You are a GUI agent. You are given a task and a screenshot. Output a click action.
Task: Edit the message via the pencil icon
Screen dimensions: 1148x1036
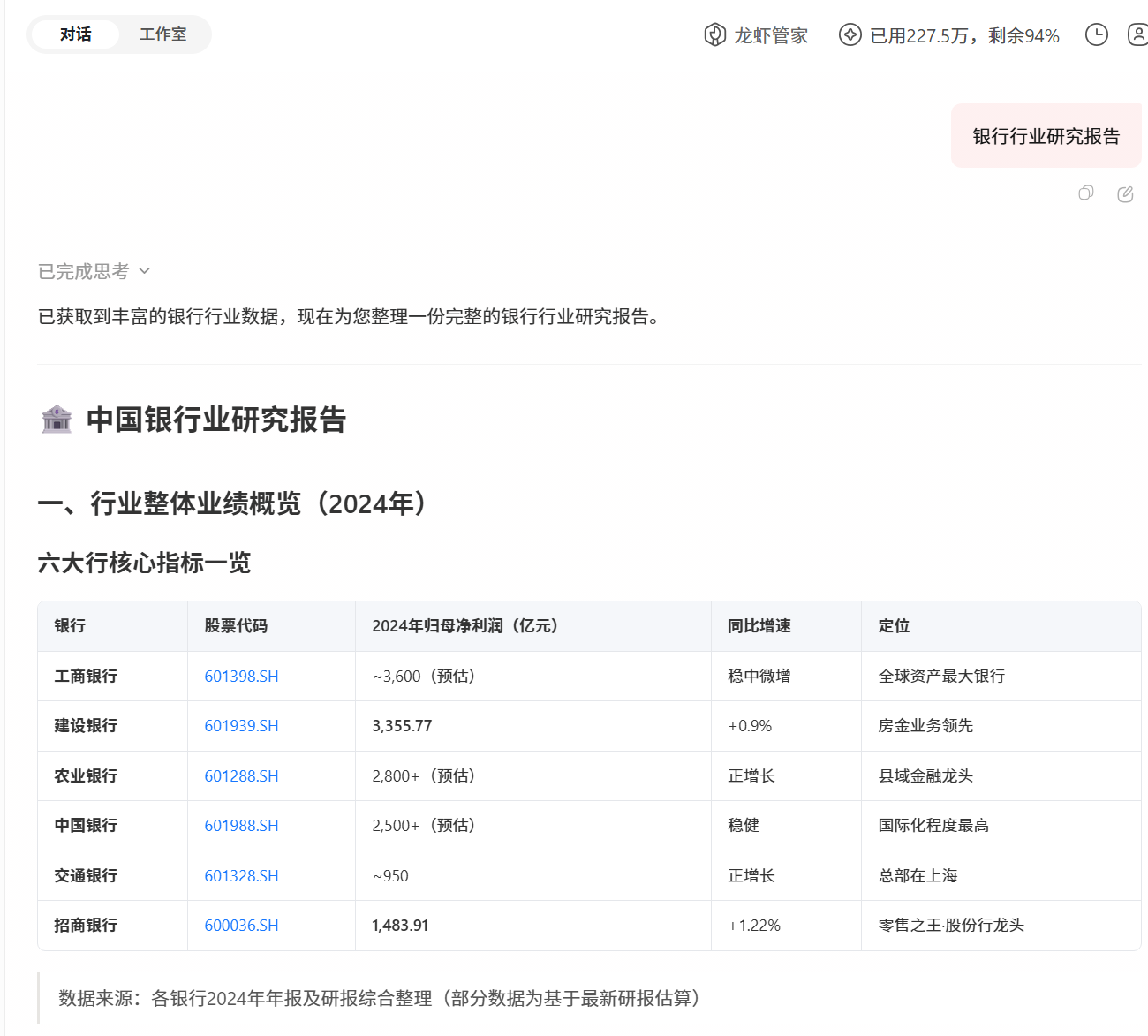[x=1126, y=193]
